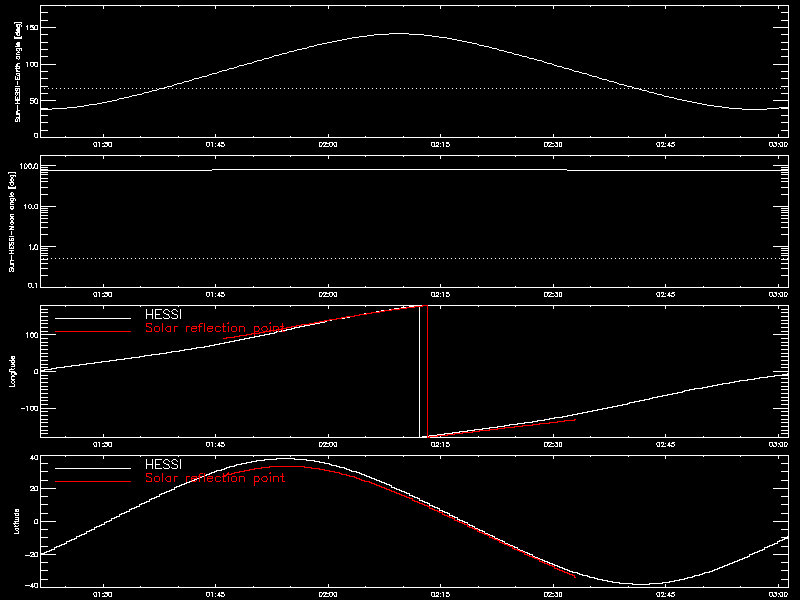Click the red Solar reflection point label in Longitude panel

pyautogui.click(x=215, y=328)
